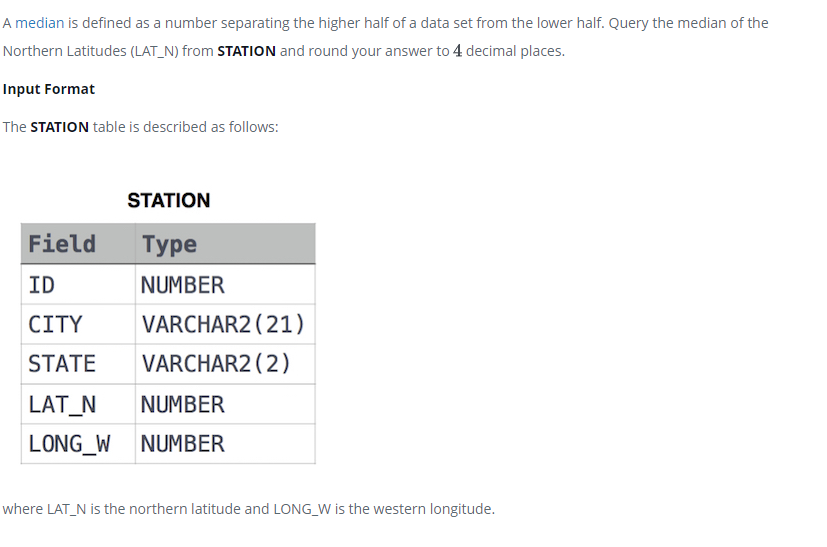Click NUMBER type in ID row
This screenshot has width=827, height=547.
coord(225,284)
